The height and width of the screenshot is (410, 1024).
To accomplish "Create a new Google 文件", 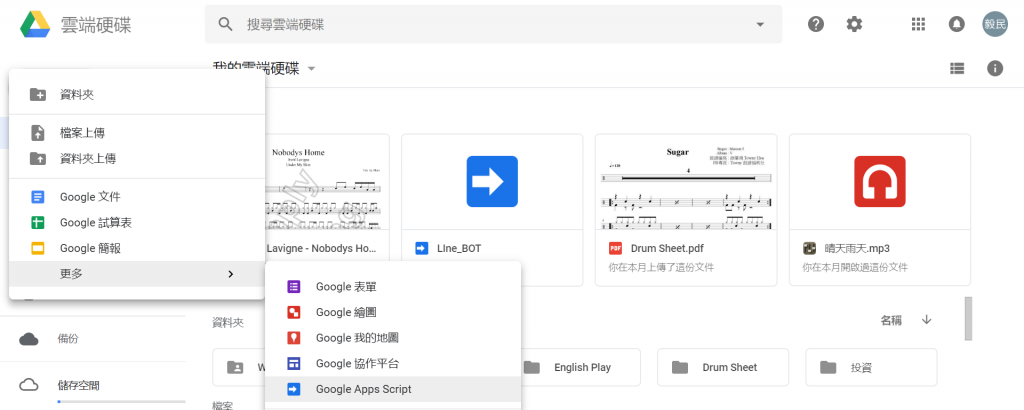I will pyautogui.click(x=136, y=197).
